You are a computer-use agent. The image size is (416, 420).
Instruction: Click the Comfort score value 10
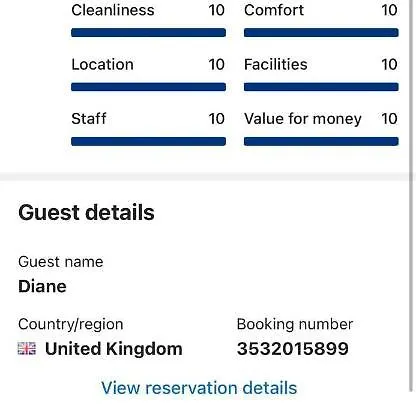coord(389,10)
